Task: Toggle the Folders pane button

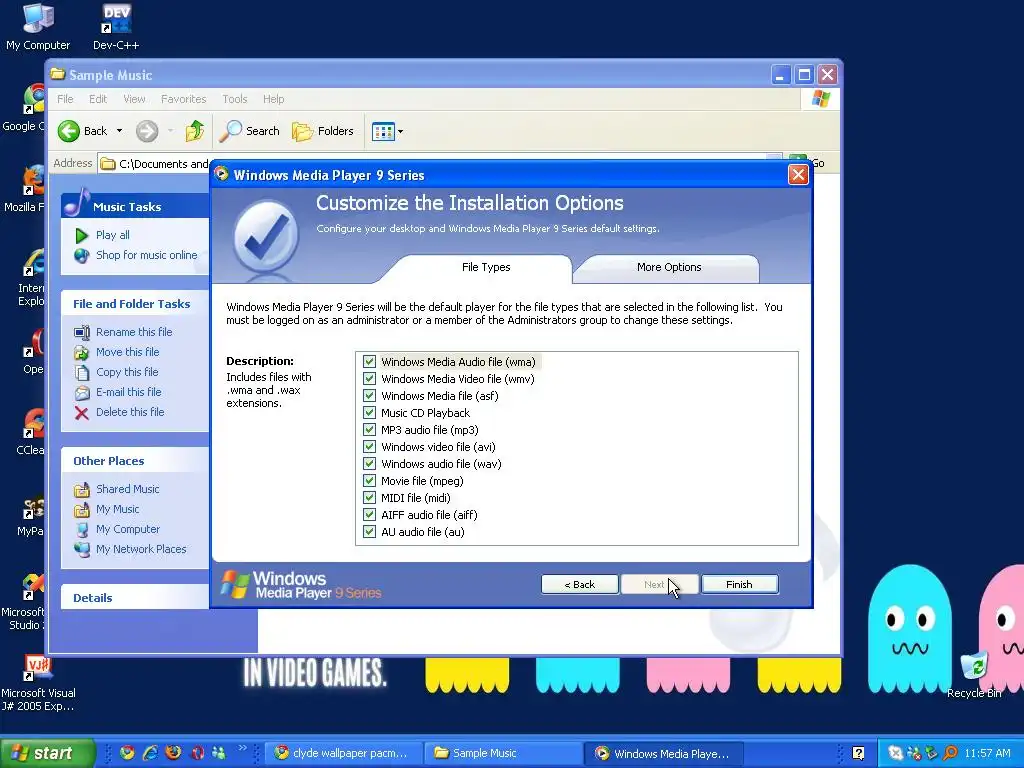Action: pos(323,131)
